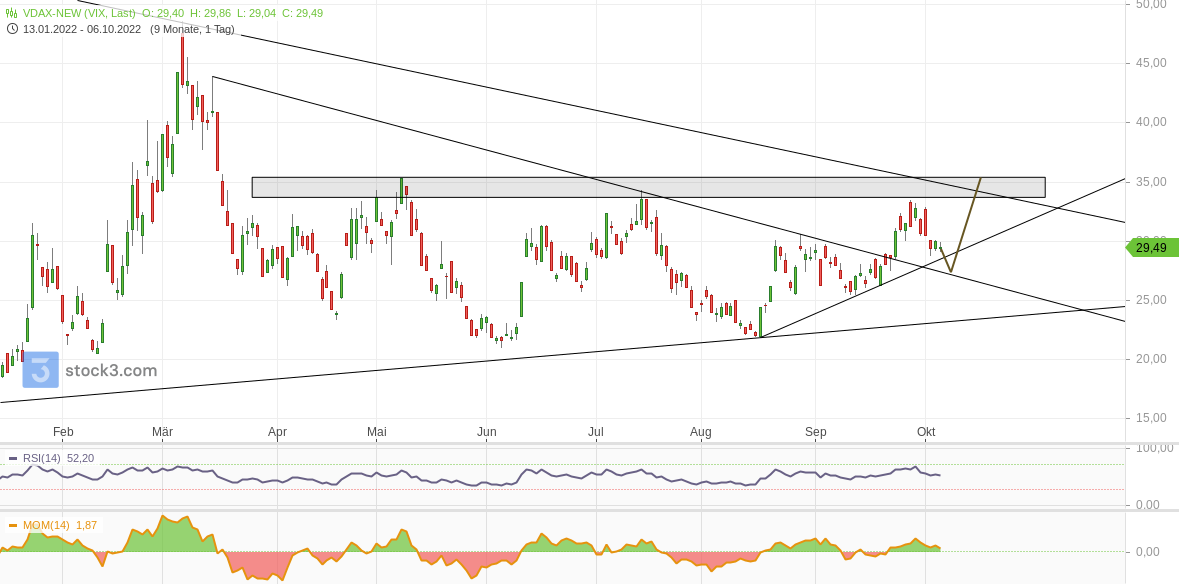Expand the (9 Monate, 1 Tag) timeframe setting
This screenshot has width=1179, height=584.
(x=193, y=29)
